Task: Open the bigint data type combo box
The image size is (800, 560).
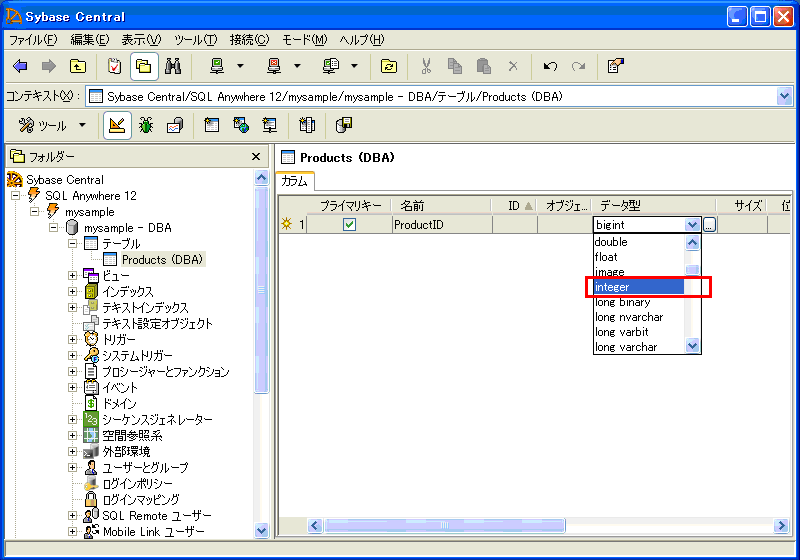Action: point(692,225)
